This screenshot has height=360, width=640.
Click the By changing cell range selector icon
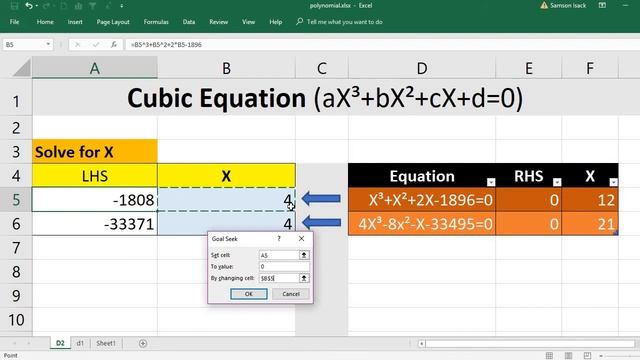click(x=304, y=278)
